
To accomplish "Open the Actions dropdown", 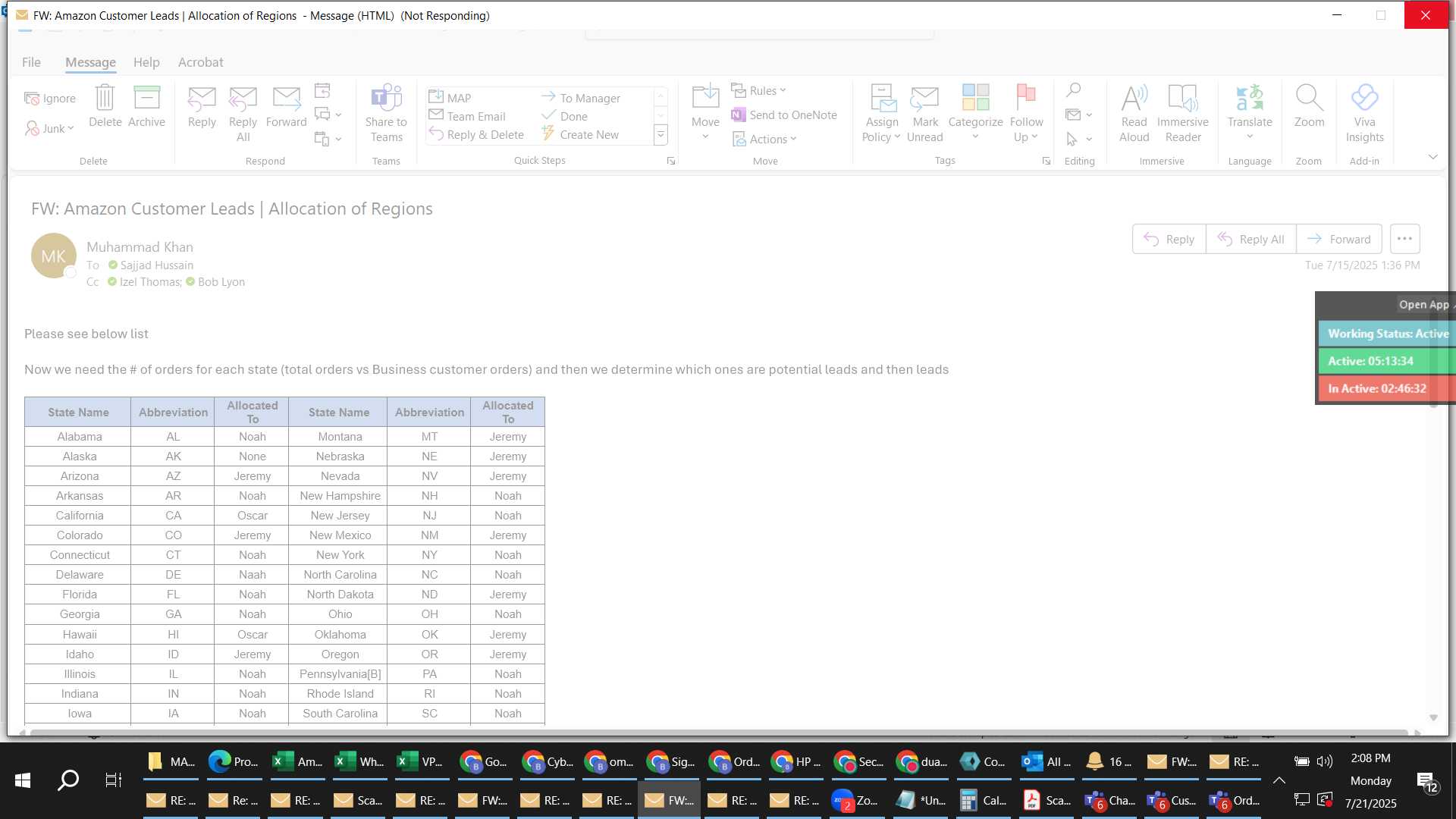I will point(764,139).
